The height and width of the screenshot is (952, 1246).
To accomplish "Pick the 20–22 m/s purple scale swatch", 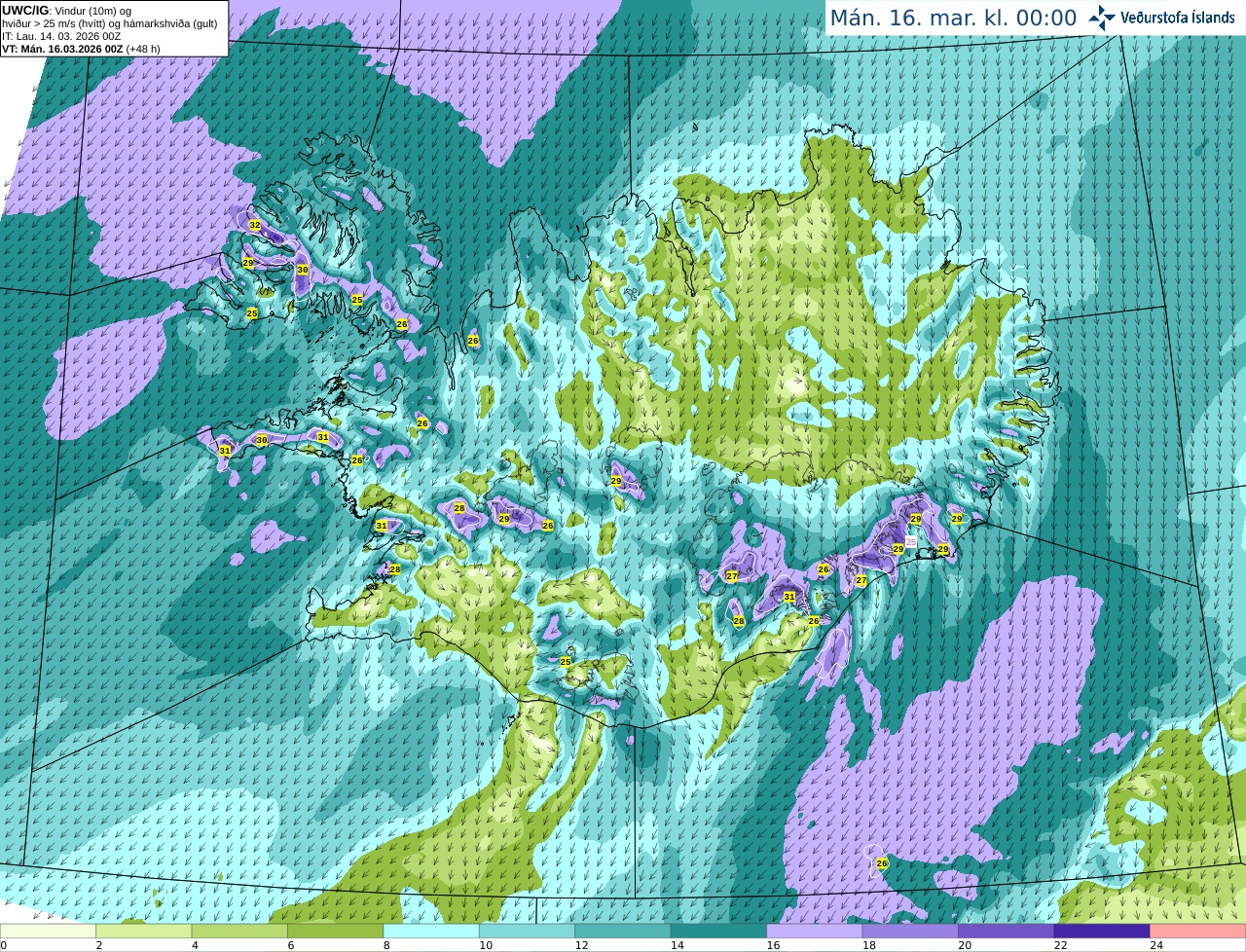I will point(1007,931).
